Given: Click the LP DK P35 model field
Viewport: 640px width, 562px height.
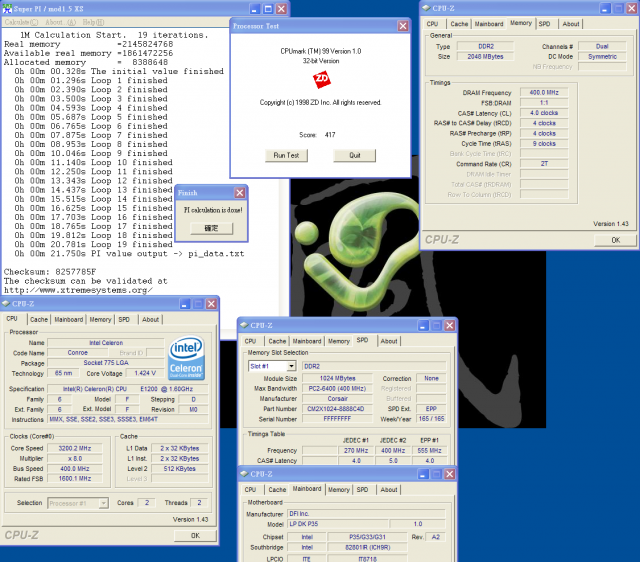Looking at the screenshot, I should (x=336, y=524).
